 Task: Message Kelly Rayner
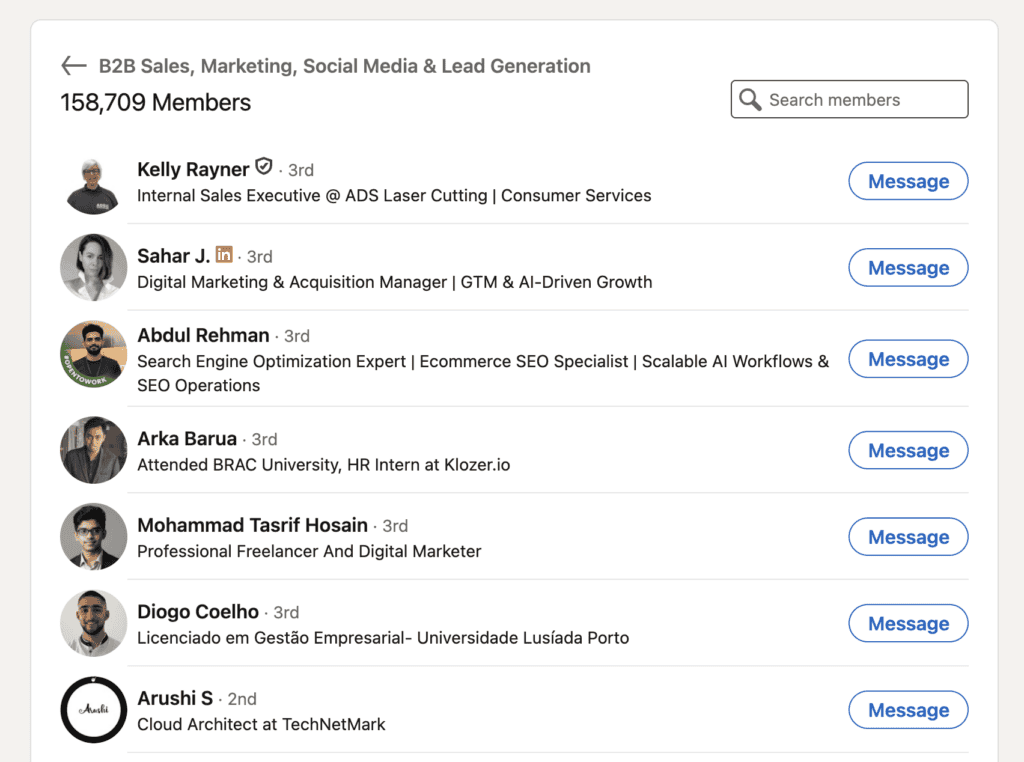pyautogui.click(x=908, y=181)
